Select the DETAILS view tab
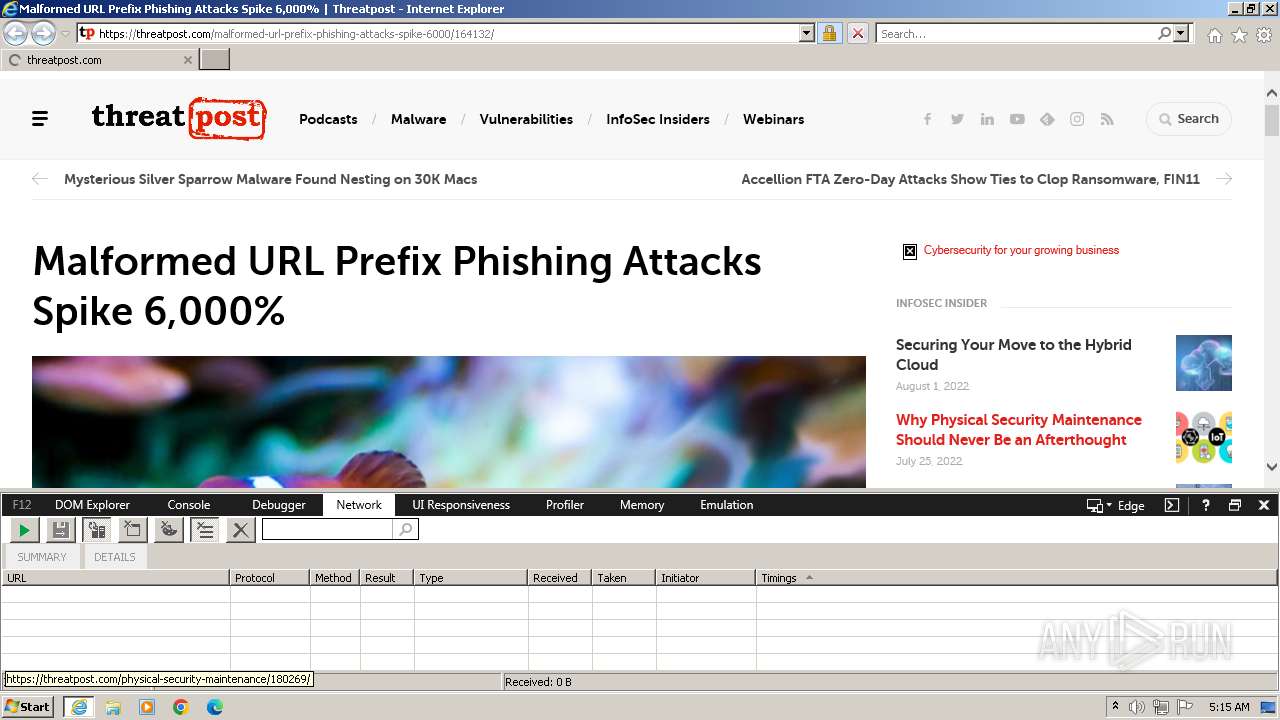The image size is (1280, 720). tap(115, 557)
